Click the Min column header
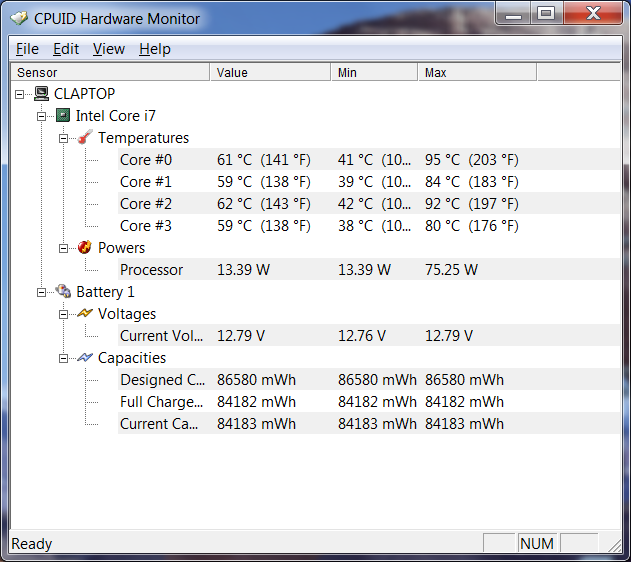Viewport: 631px width, 562px height. [x=374, y=72]
